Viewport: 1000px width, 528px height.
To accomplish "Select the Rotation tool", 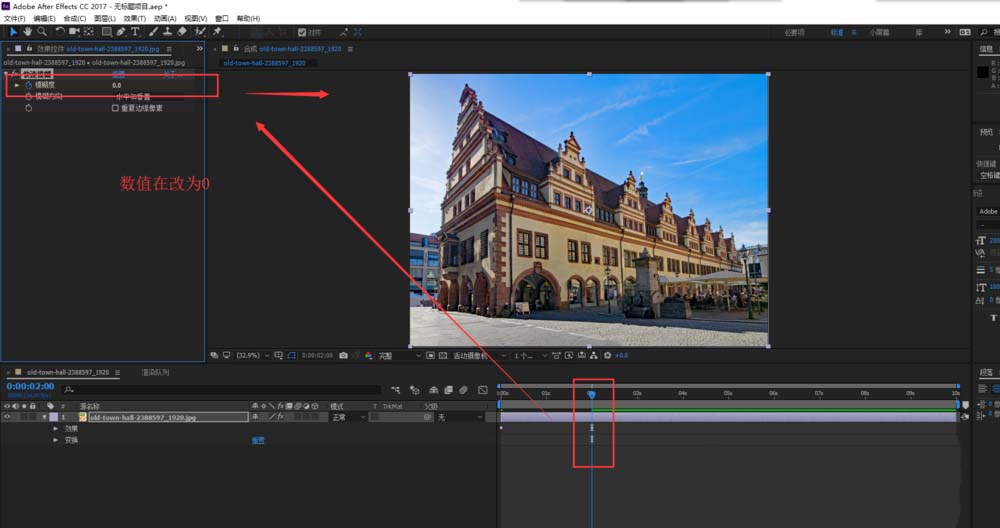I will (59, 32).
